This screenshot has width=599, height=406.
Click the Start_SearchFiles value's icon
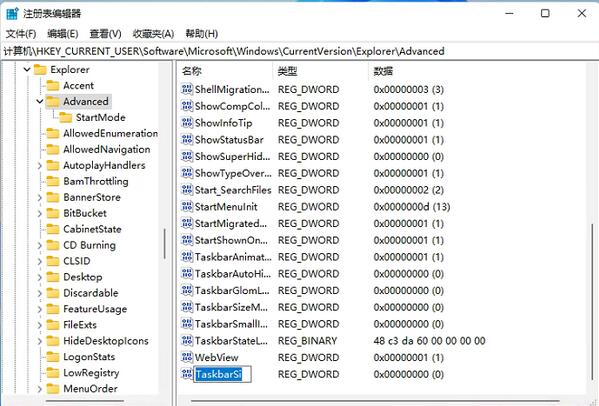tap(187, 190)
